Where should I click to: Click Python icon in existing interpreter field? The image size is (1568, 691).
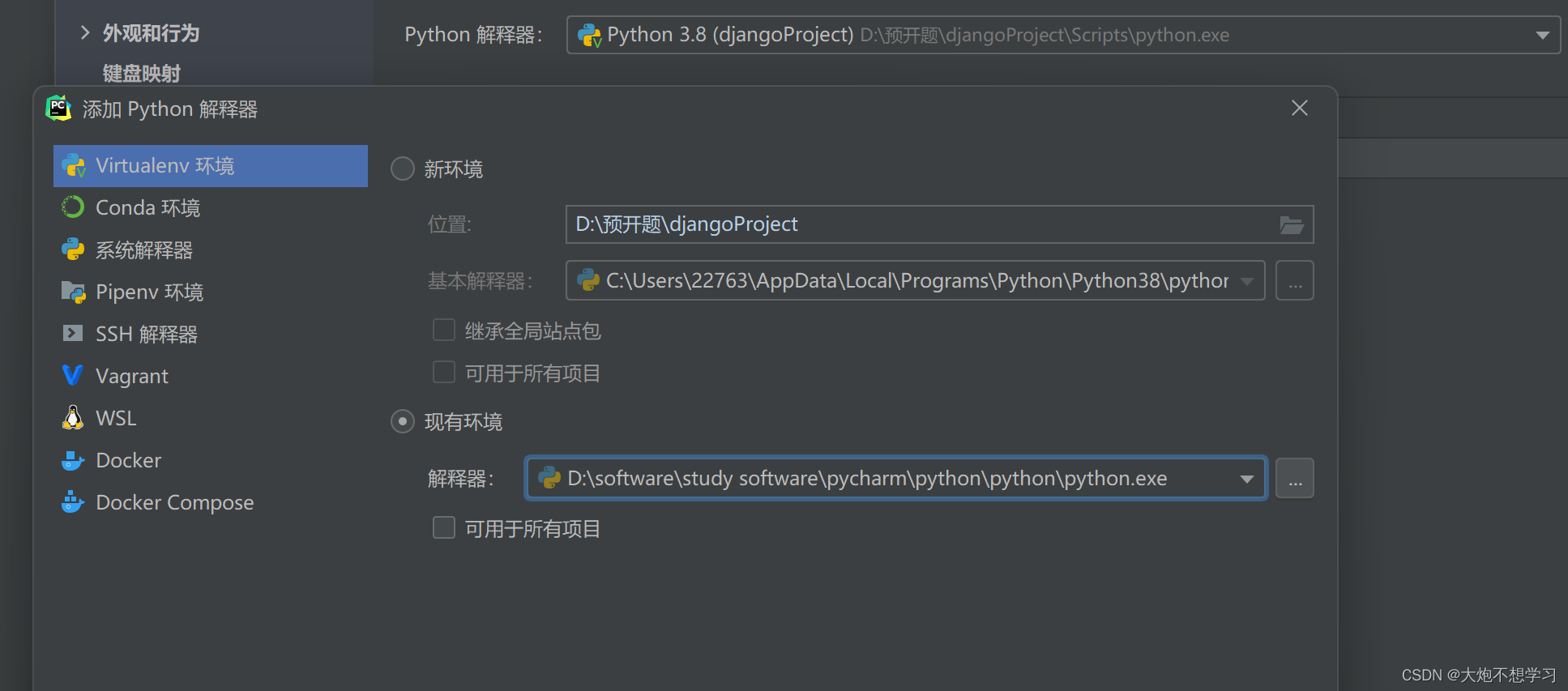[x=549, y=478]
